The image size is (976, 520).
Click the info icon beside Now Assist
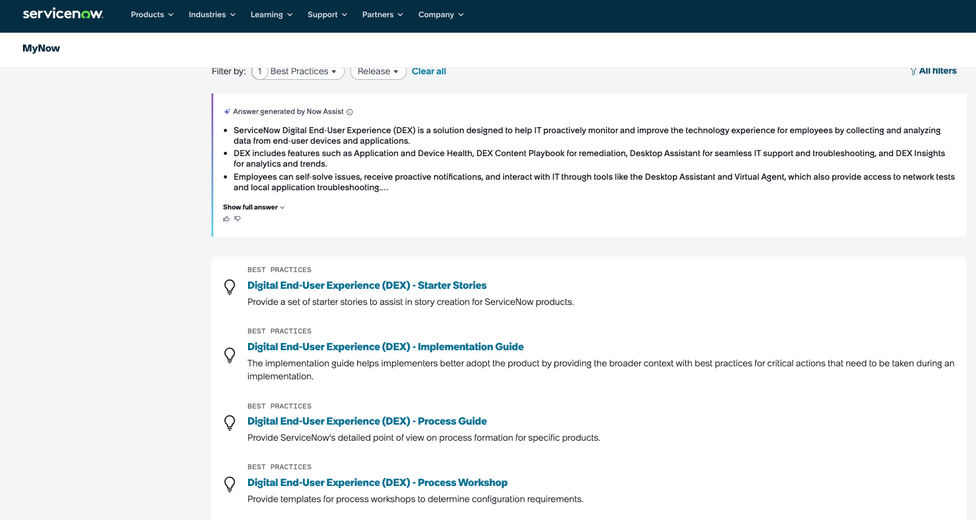coord(350,112)
